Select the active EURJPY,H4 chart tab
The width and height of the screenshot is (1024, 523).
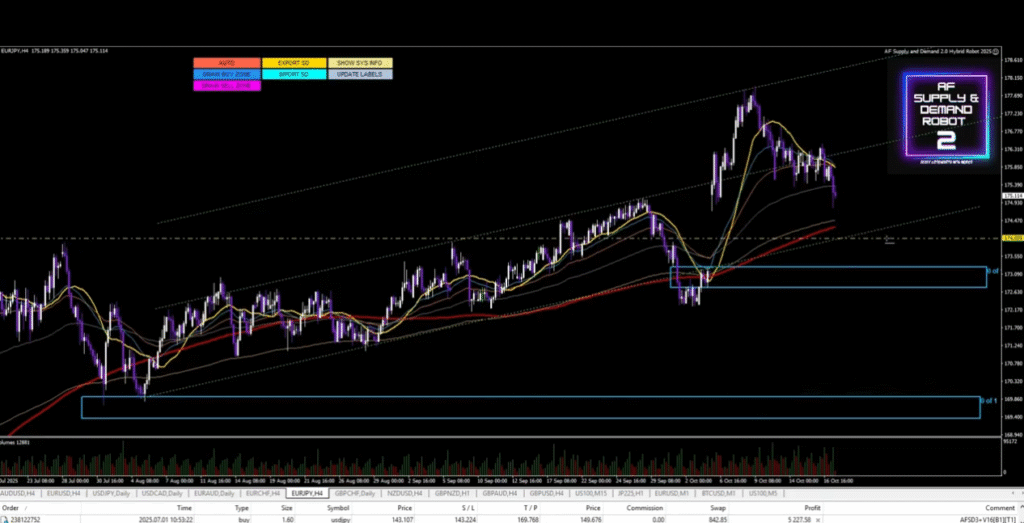[307, 493]
